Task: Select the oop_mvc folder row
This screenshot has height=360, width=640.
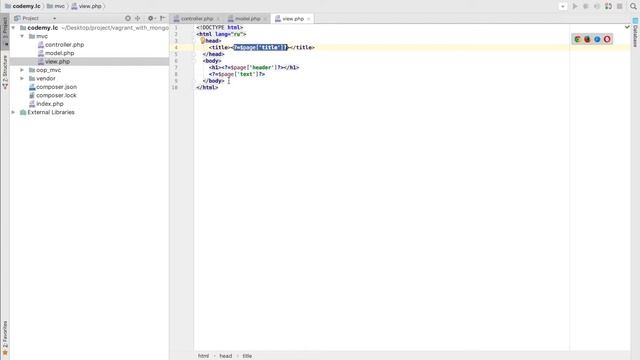Action: pos(49,70)
